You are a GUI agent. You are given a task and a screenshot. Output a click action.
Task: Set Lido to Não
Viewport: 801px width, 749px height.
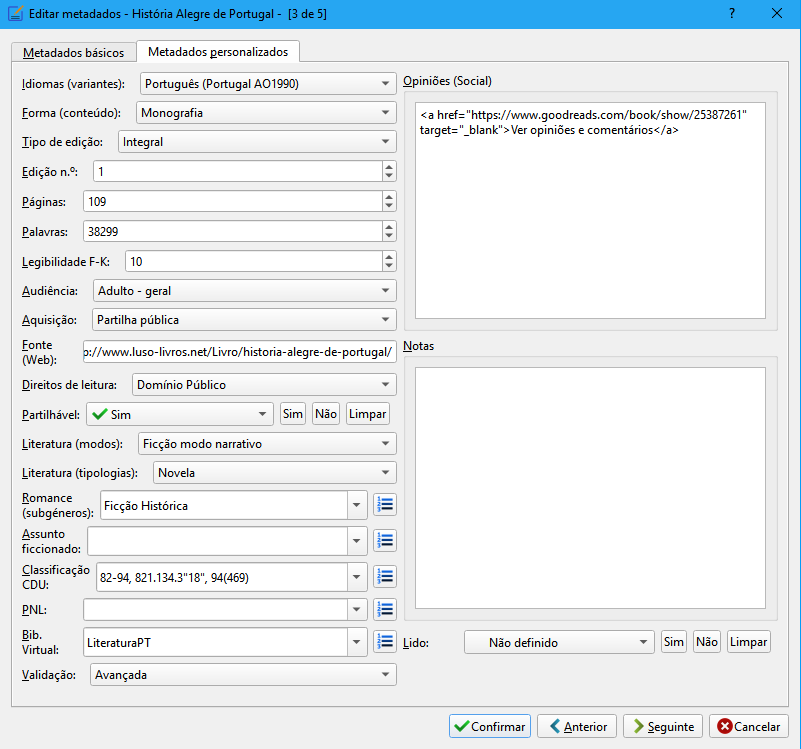point(707,642)
